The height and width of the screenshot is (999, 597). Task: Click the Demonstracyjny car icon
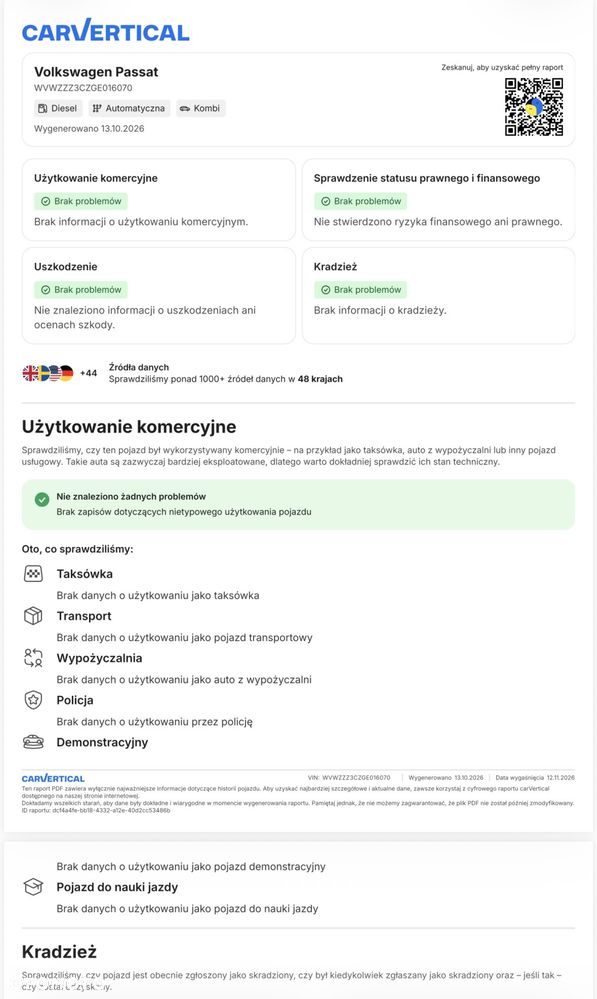point(33,742)
